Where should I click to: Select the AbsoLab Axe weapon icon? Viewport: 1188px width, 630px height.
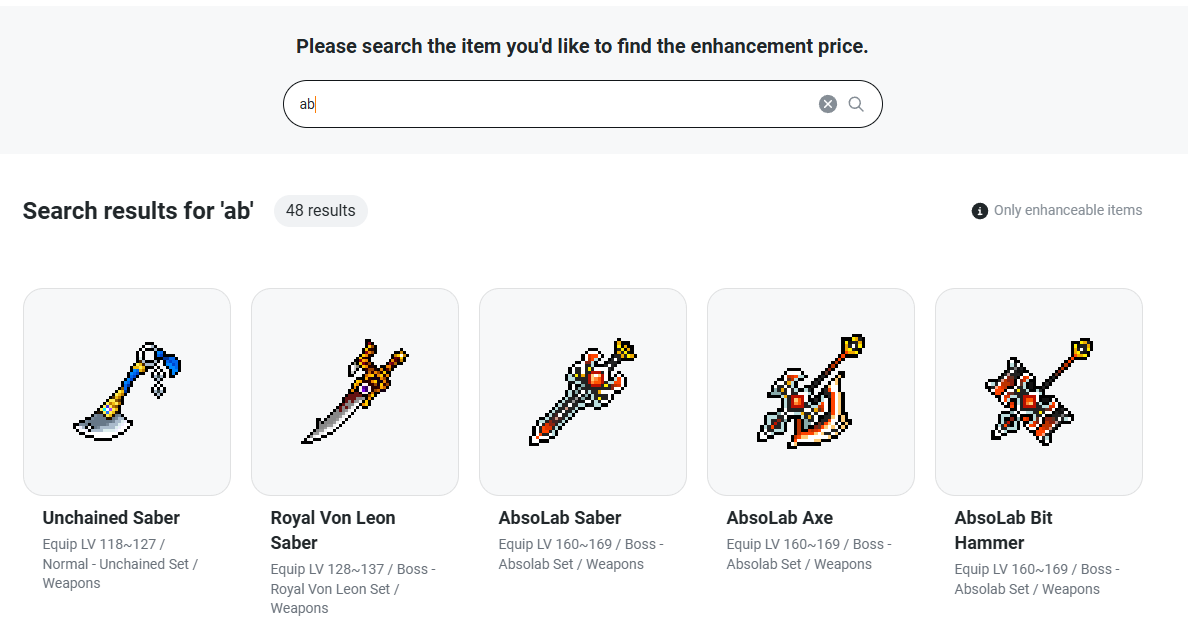click(x=811, y=392)
